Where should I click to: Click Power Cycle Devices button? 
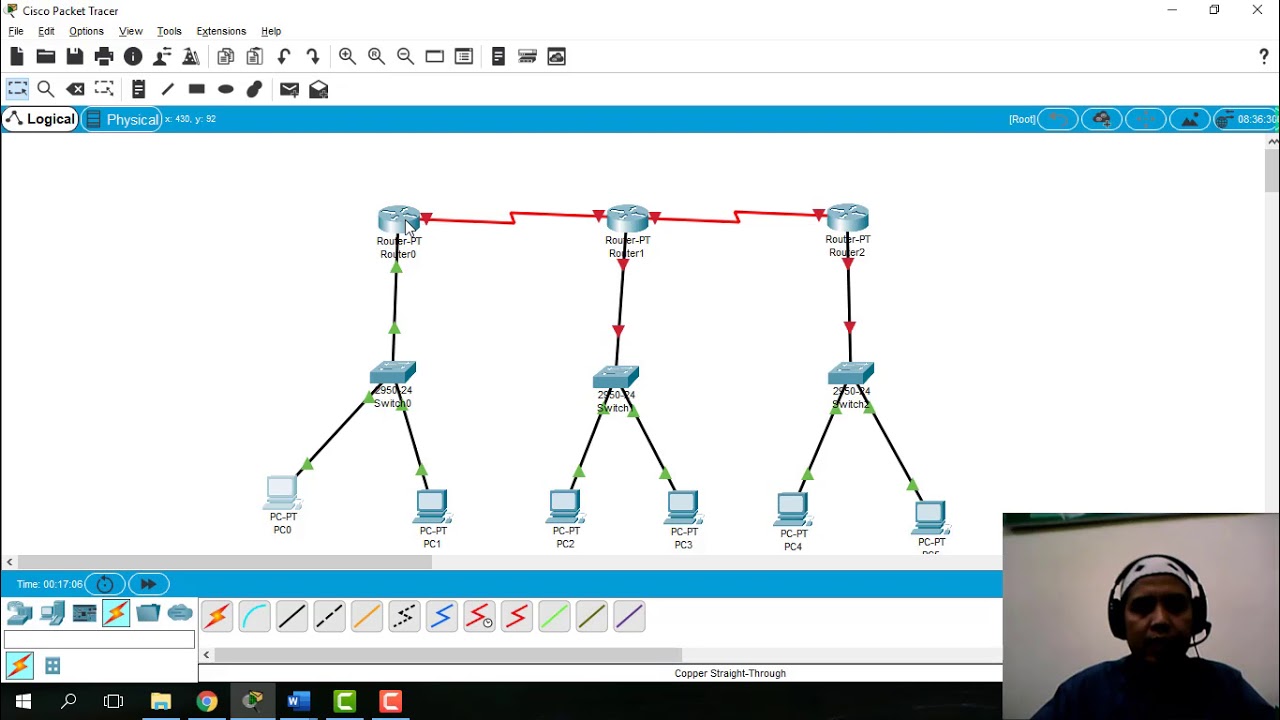(x=105, y=584)
